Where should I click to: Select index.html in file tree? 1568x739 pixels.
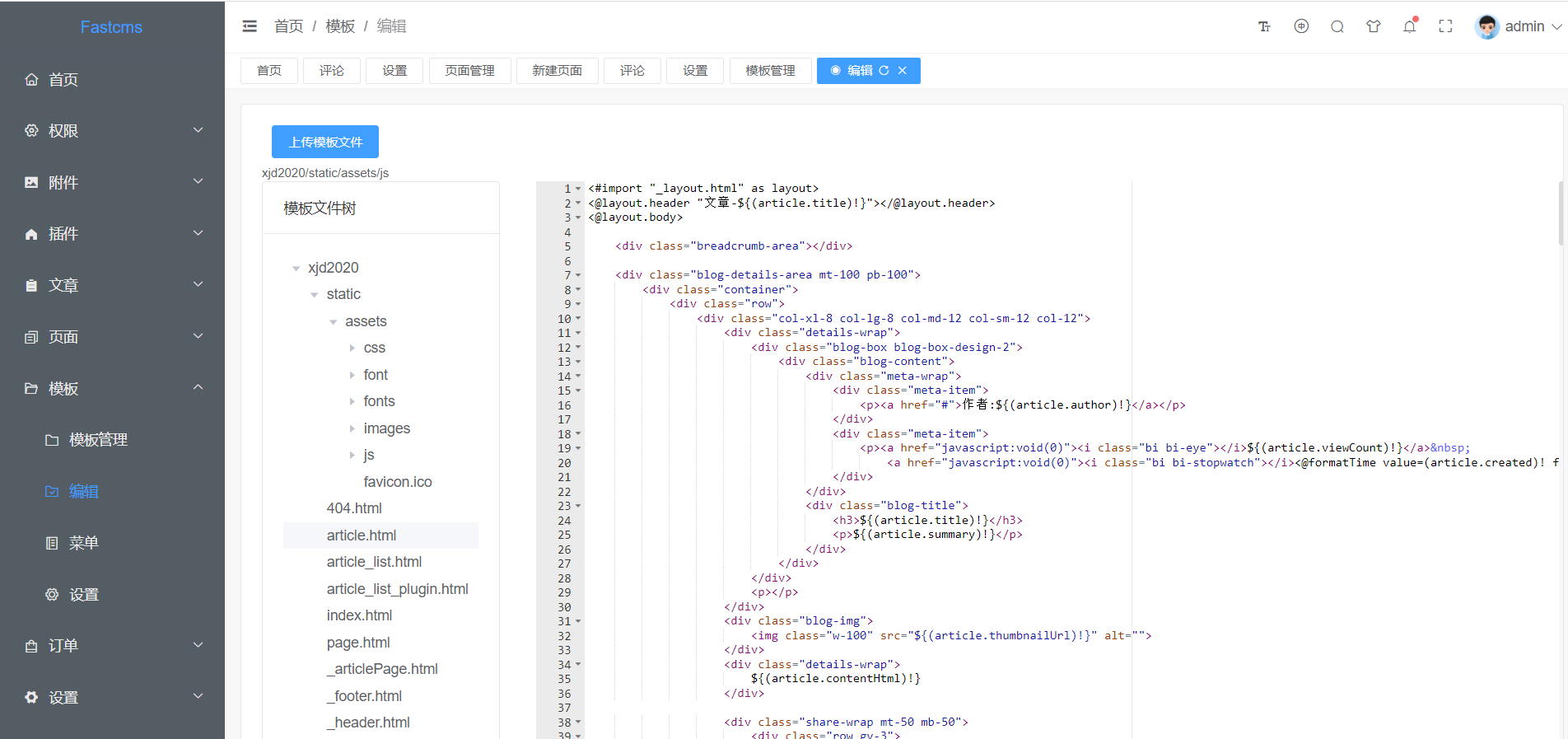click(x=359, y=615)
